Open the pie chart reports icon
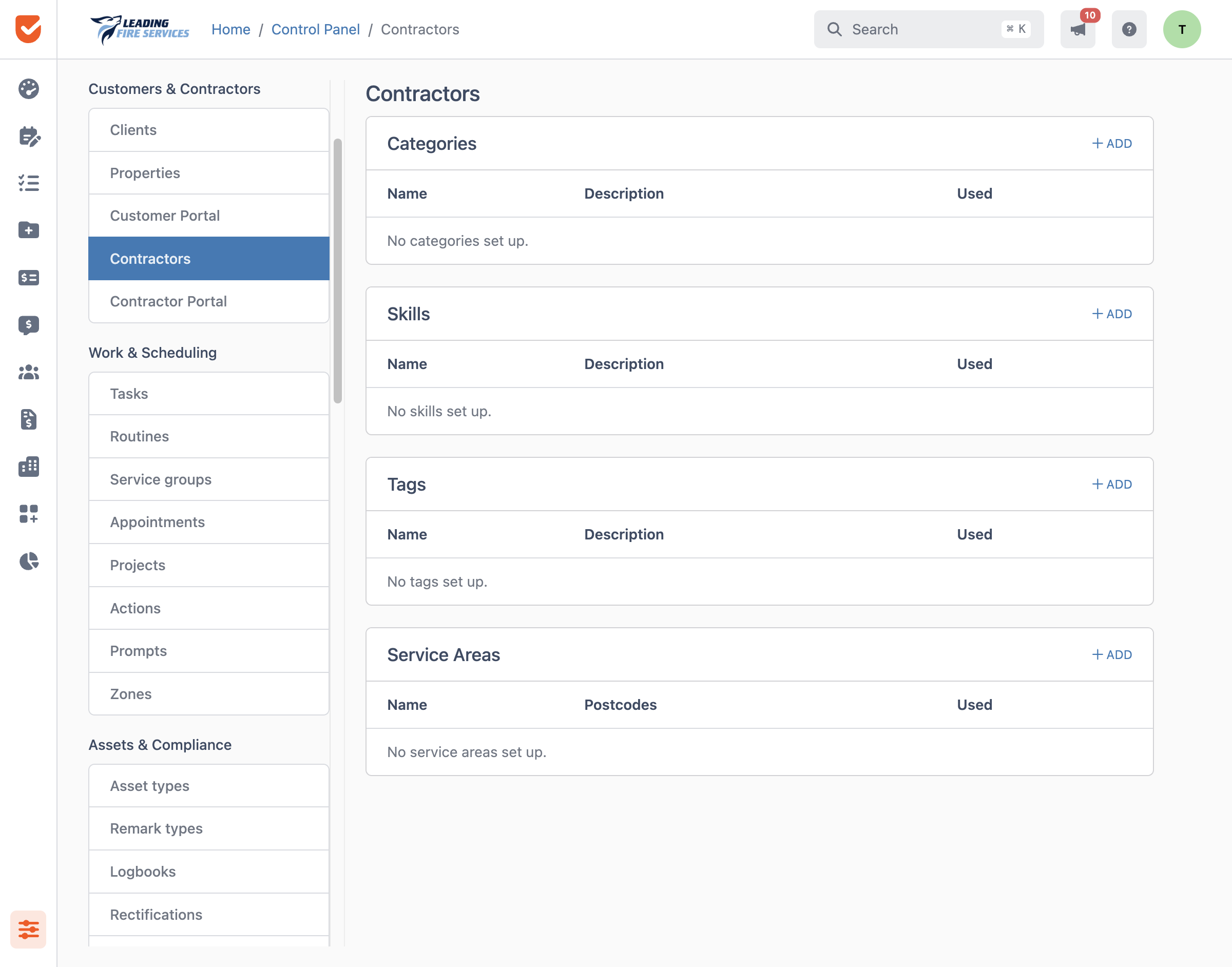The image size is (1232, 967). [x=28, y=561]
